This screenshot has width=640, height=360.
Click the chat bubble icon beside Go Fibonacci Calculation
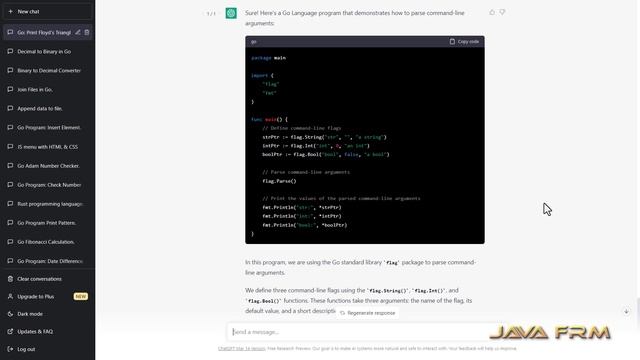[x=10, y=242]
